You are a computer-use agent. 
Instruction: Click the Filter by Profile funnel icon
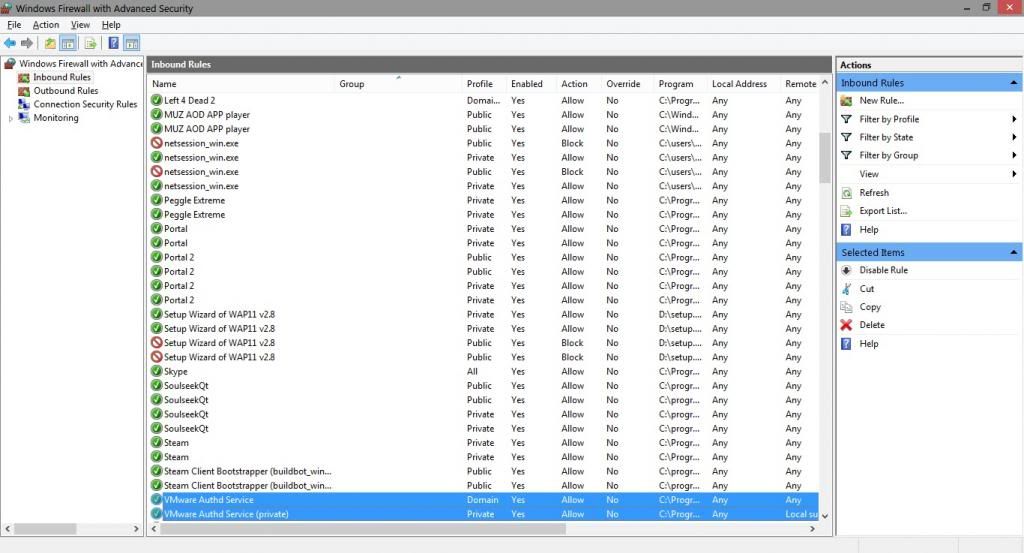[x=846, y=119]
